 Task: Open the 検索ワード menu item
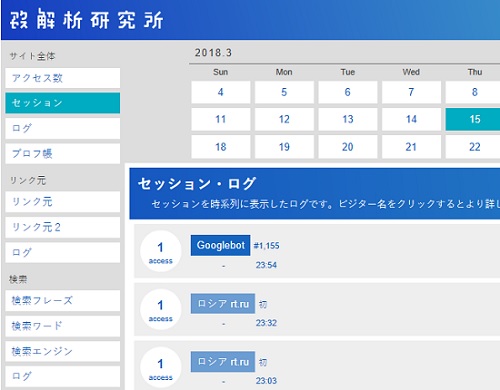63,326
